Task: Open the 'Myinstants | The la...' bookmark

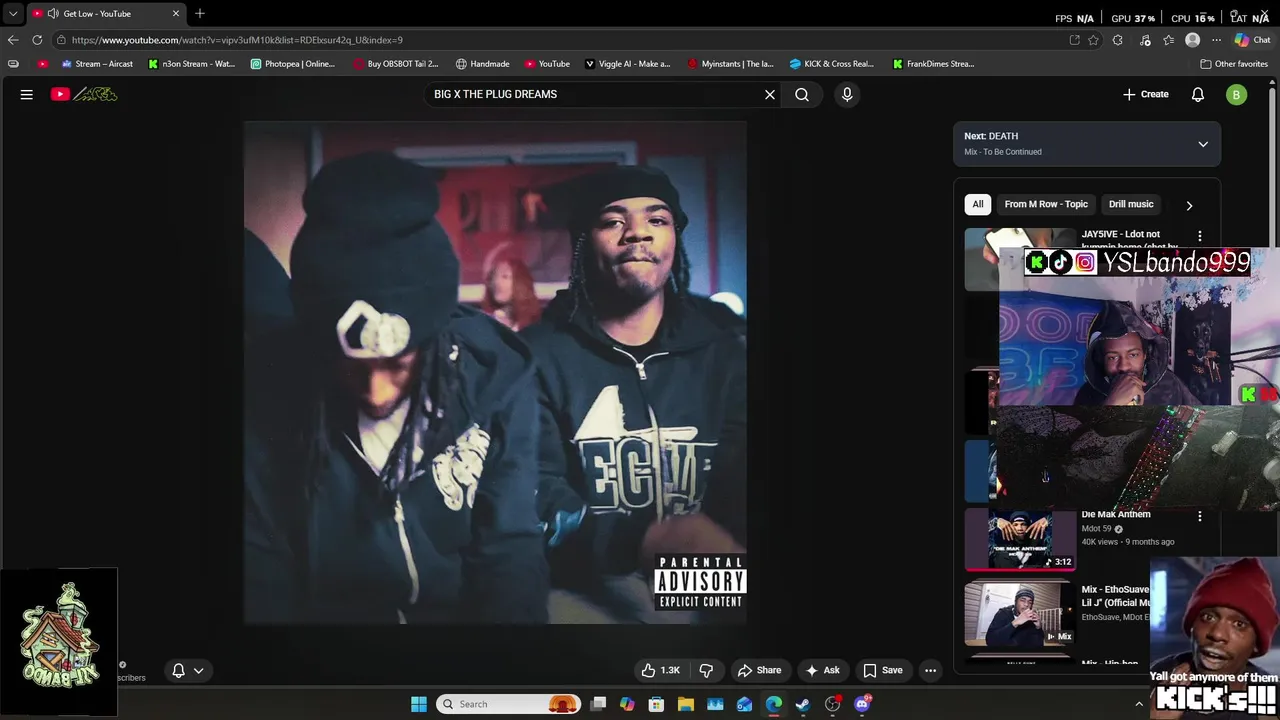Action: (731, 63)
